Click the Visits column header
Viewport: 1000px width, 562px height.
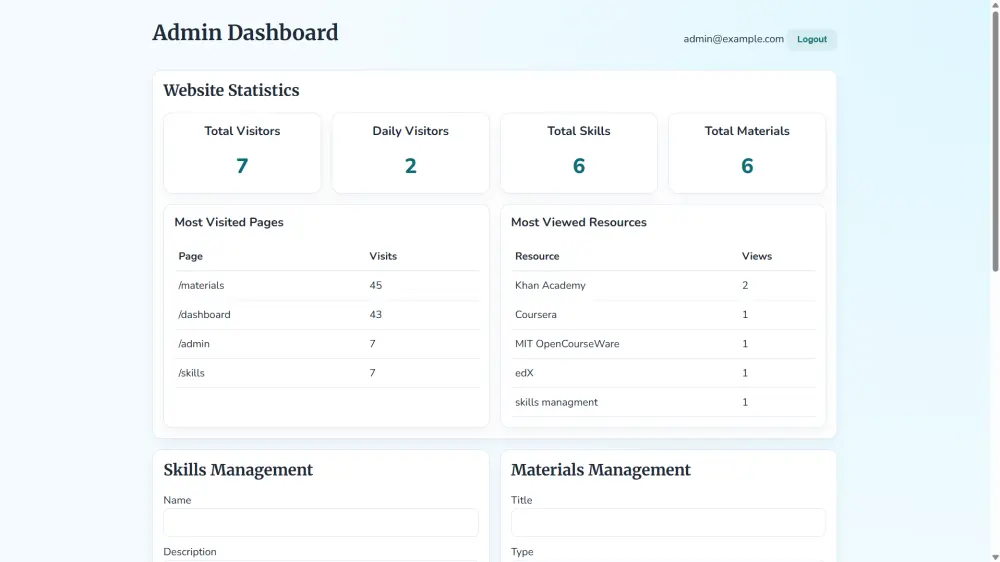click(383, 257)
